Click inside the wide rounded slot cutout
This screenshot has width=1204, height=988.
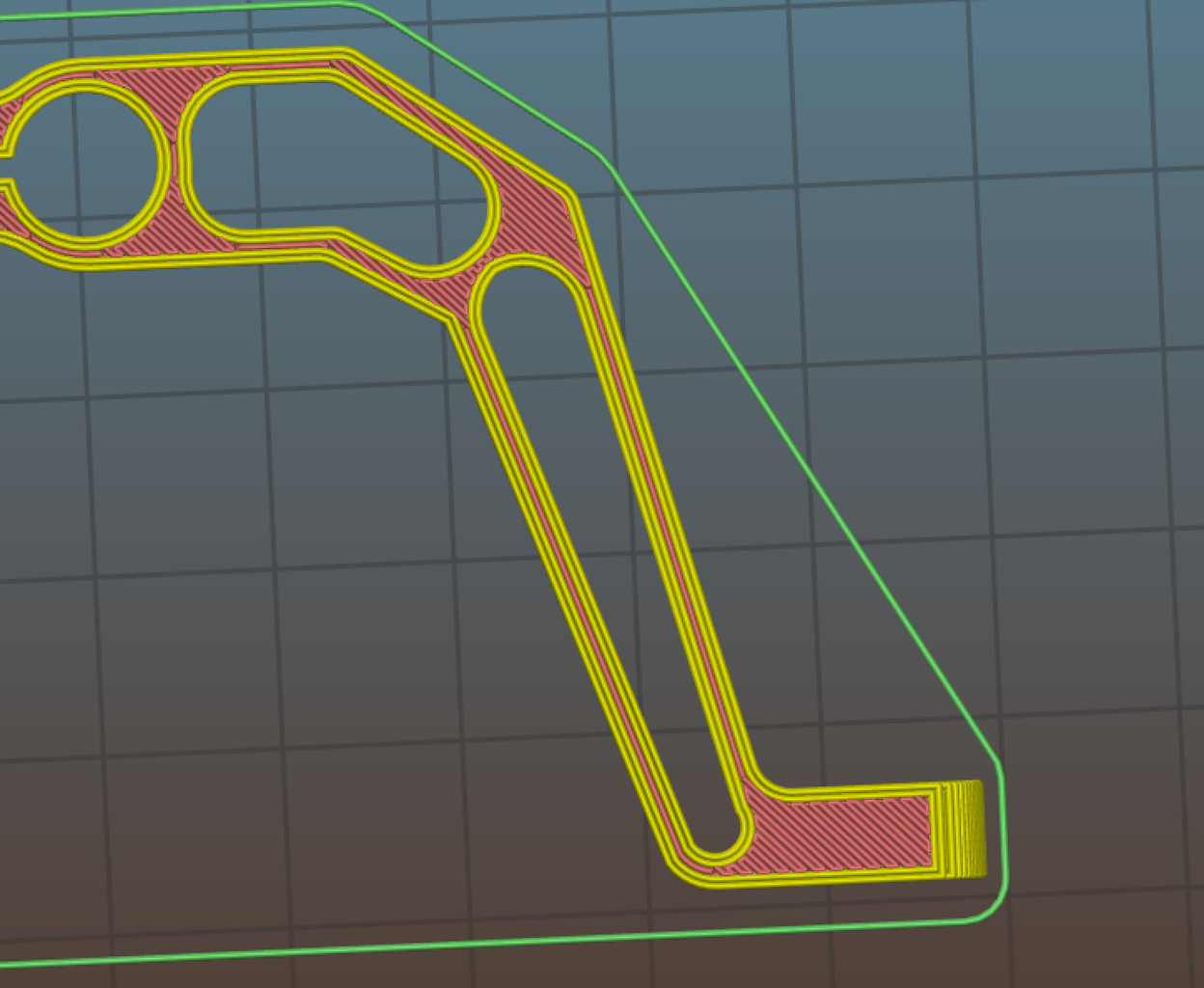click(x=328, y=159)
